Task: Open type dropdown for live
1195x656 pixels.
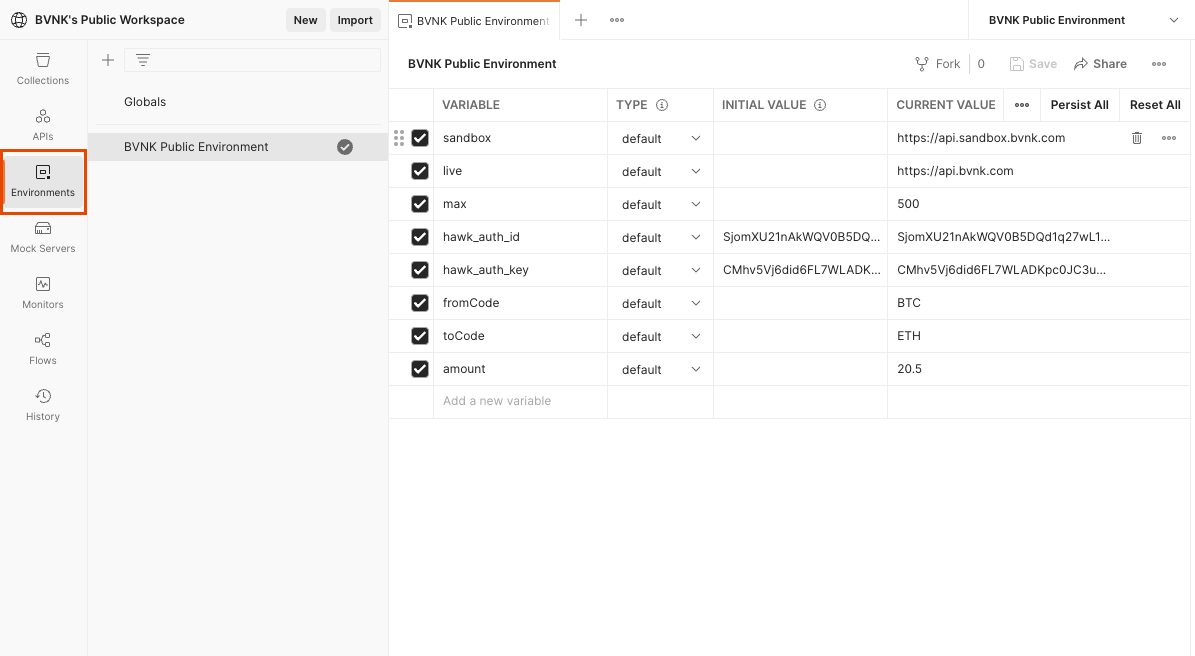Action: point(660,171)
